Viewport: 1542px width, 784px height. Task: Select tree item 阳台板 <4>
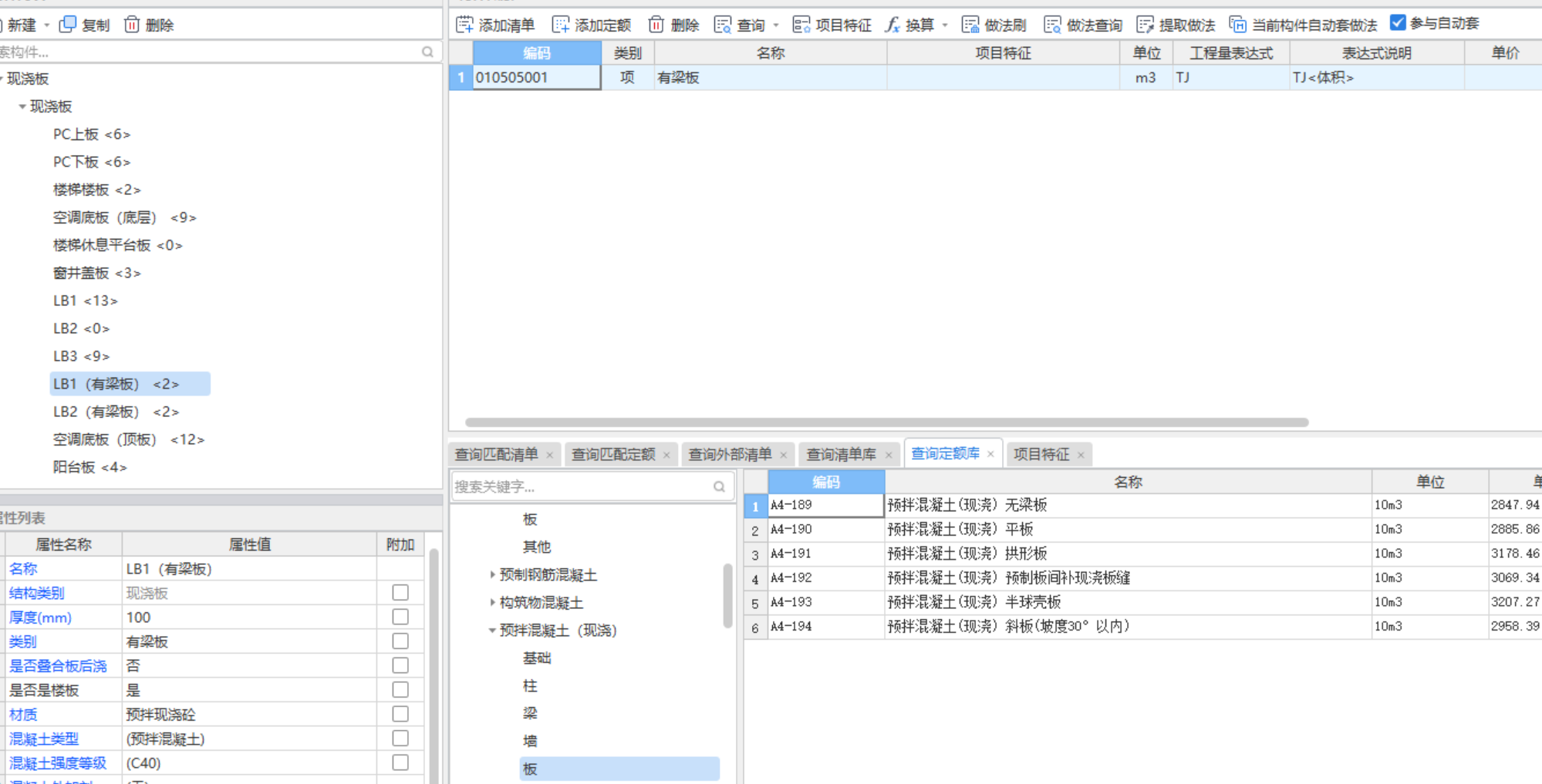[89, 467]
